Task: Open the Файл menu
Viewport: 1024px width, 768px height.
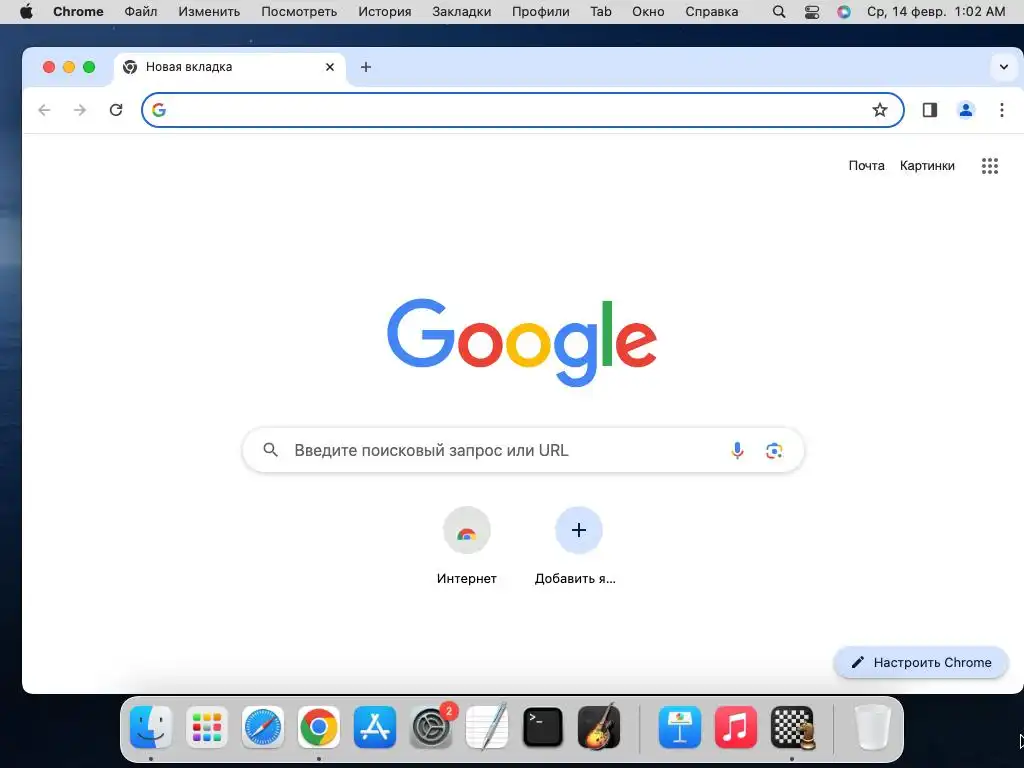Action: [x=140, y=12]
